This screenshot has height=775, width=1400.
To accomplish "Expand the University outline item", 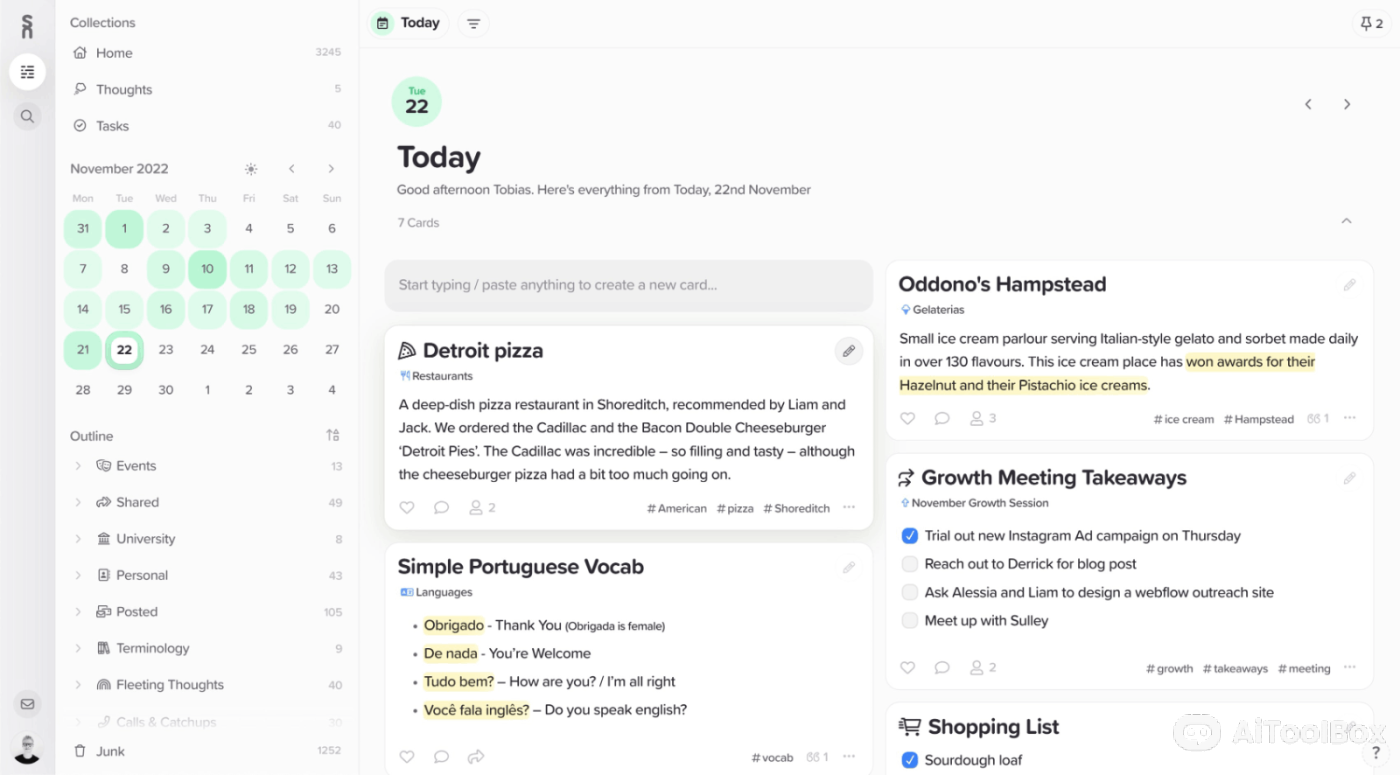I will click(78, 539).
